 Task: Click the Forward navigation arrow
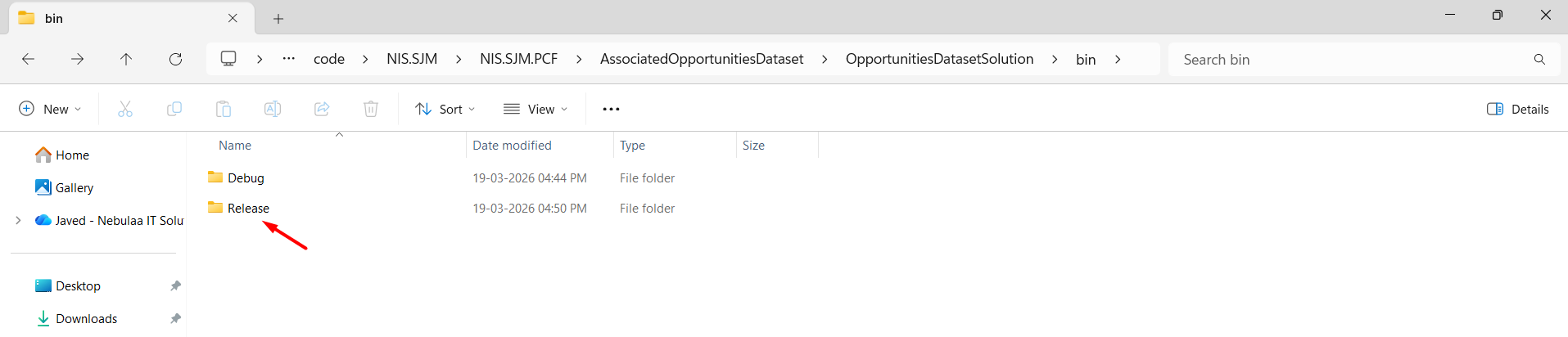pos(77,59)
